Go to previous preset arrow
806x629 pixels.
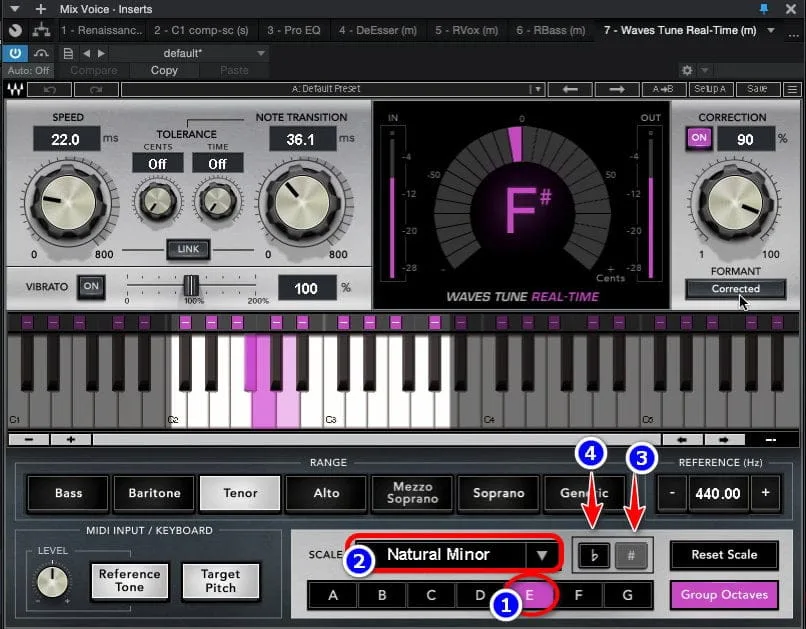click(x=86, y=53)
